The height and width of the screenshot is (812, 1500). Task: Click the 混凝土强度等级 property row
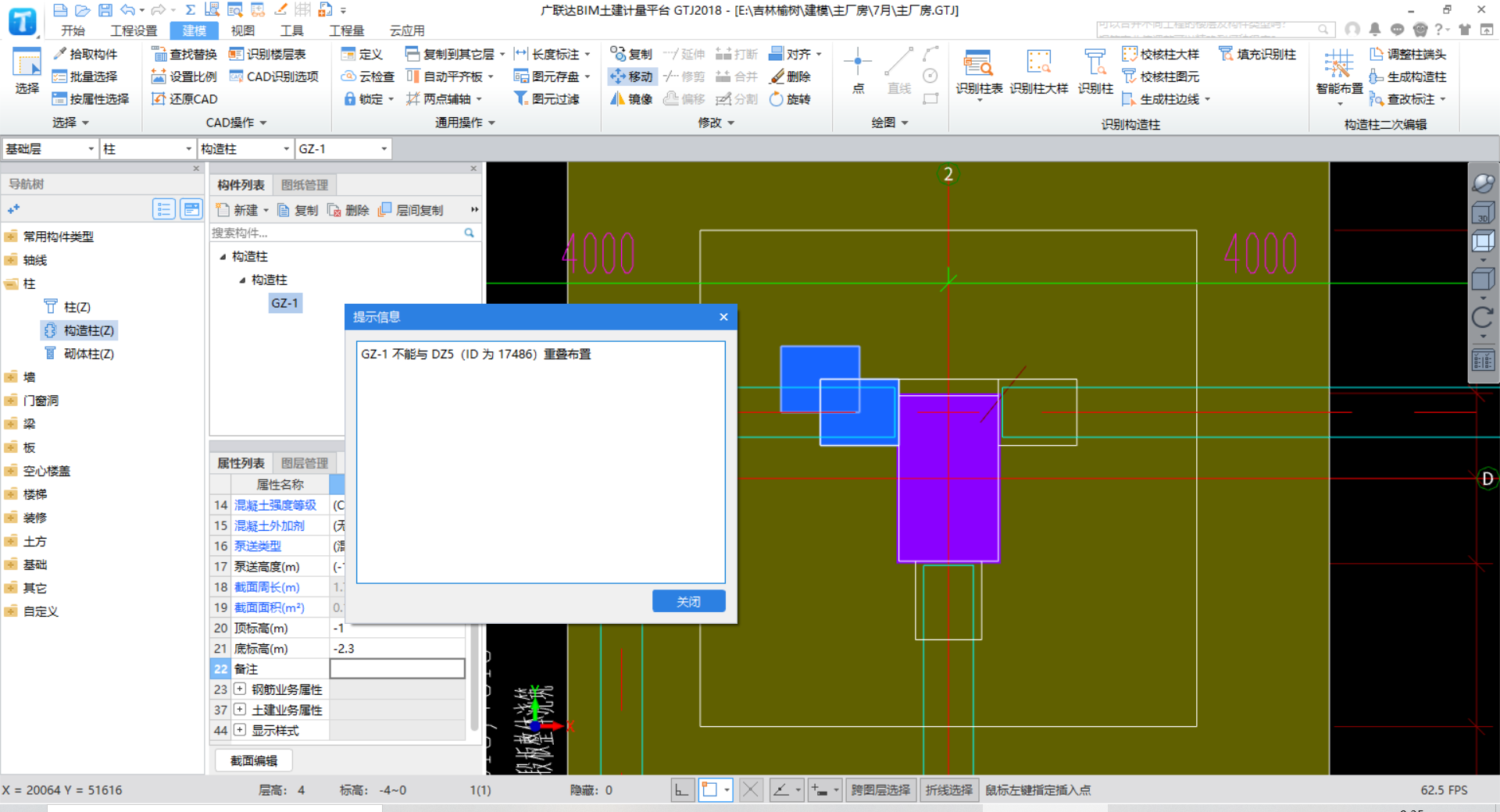pos(275,505)
